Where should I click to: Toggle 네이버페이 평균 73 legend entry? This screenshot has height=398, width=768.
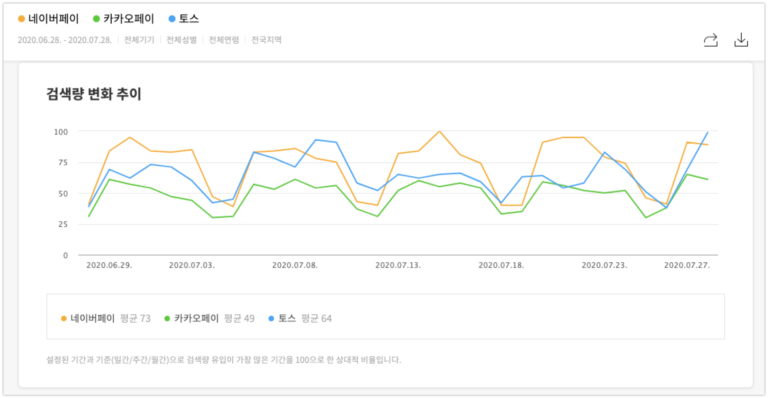tap(105, 319)
